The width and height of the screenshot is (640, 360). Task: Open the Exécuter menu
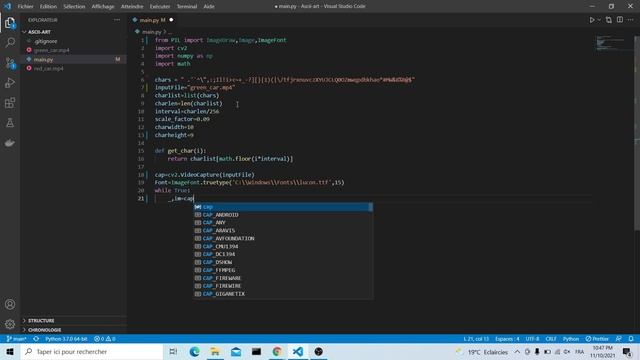pyautogui.click(x=160, y=7)
